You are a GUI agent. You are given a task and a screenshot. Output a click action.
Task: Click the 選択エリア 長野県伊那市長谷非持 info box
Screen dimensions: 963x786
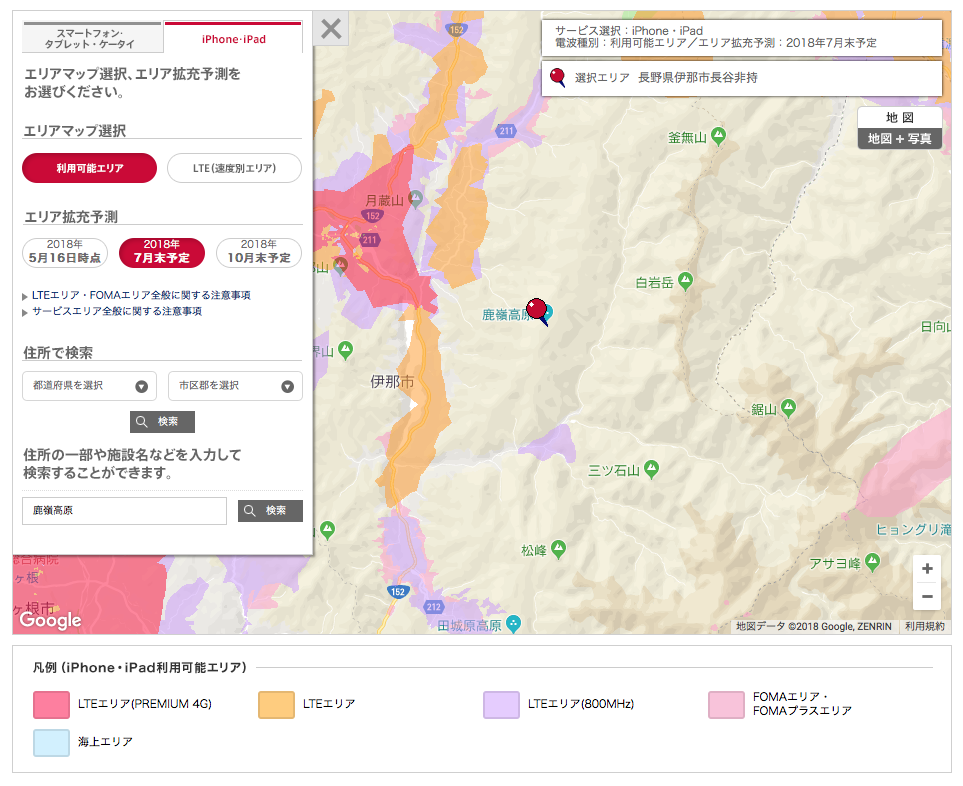(742, 78)
